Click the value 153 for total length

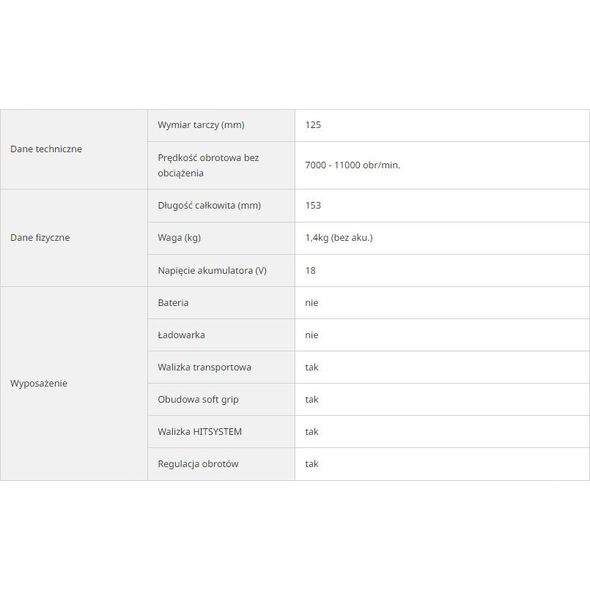pyautogui.click(x=313, y=205)
